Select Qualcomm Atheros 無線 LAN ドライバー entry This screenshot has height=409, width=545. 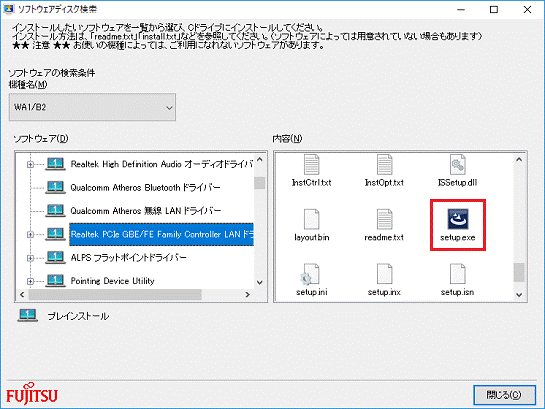pyautogui.click(x=146, y=211)
